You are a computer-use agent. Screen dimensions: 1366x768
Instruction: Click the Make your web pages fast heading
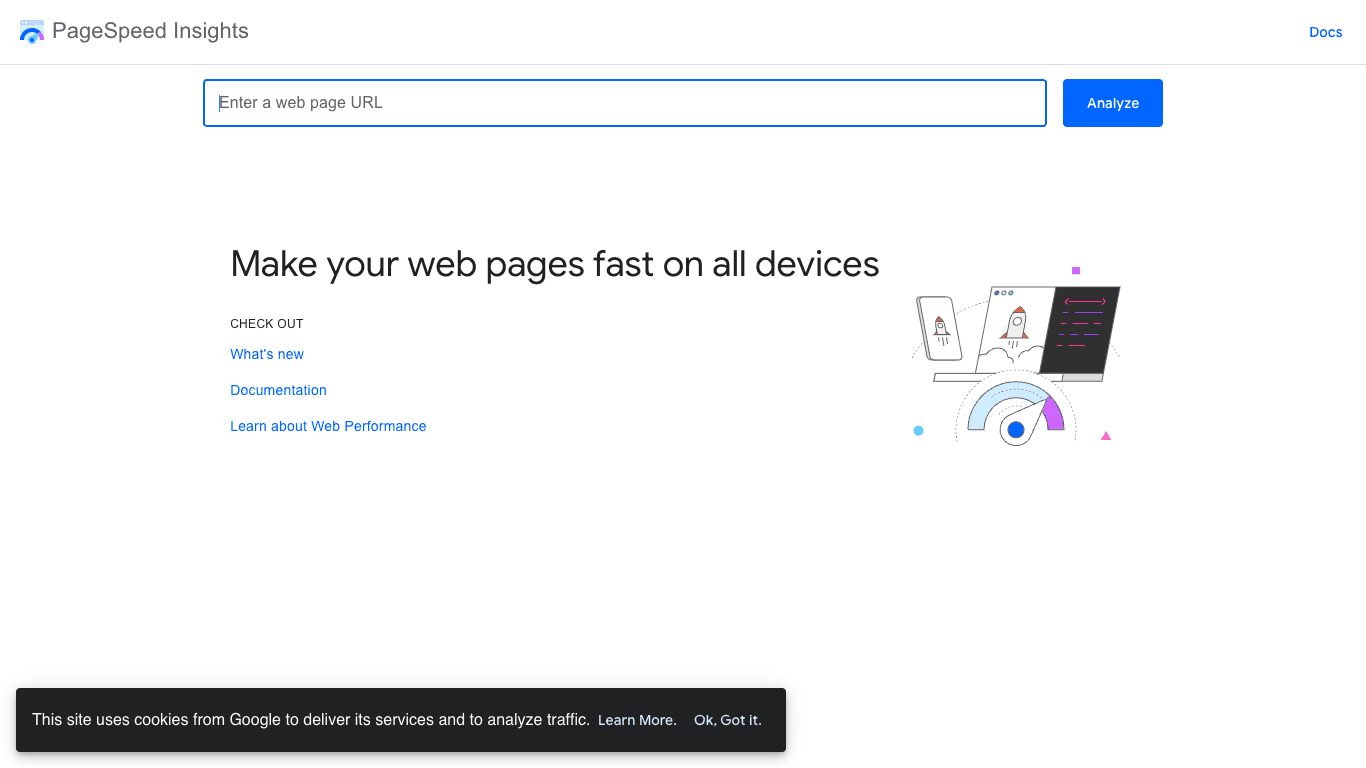pyautogui.click(x=554, y=263)
